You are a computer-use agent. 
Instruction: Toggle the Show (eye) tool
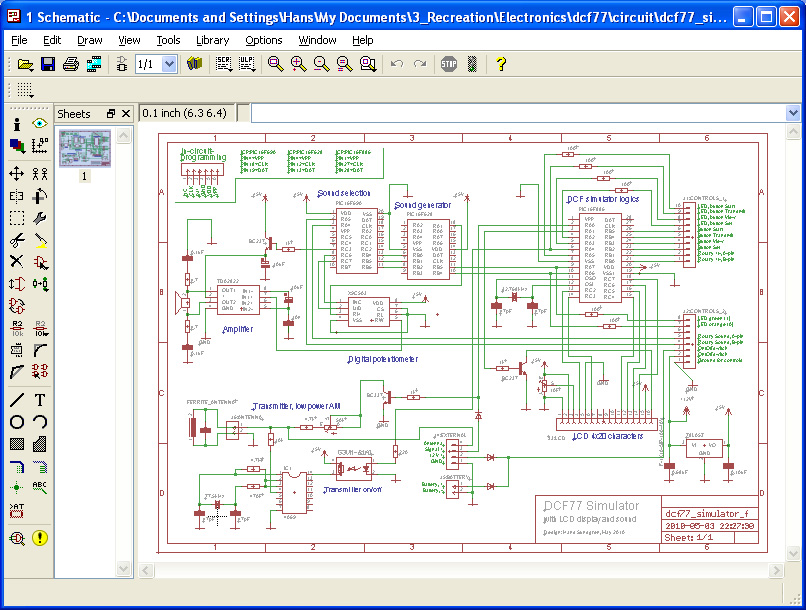pyautogui.click(x=40, y=123)
